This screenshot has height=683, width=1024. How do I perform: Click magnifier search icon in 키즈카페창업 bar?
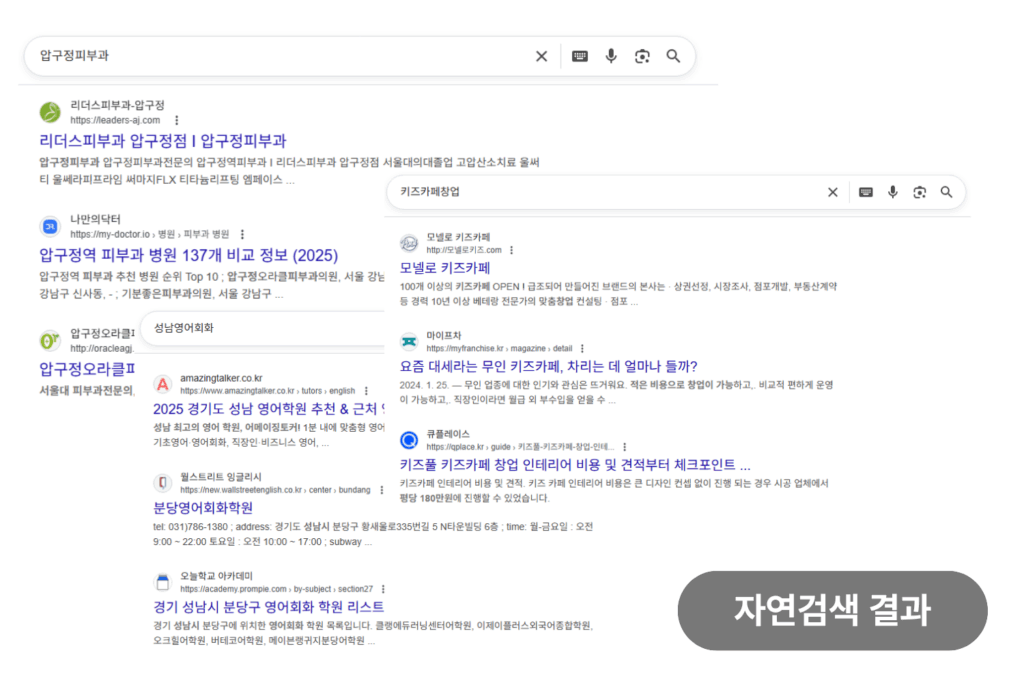946,192
